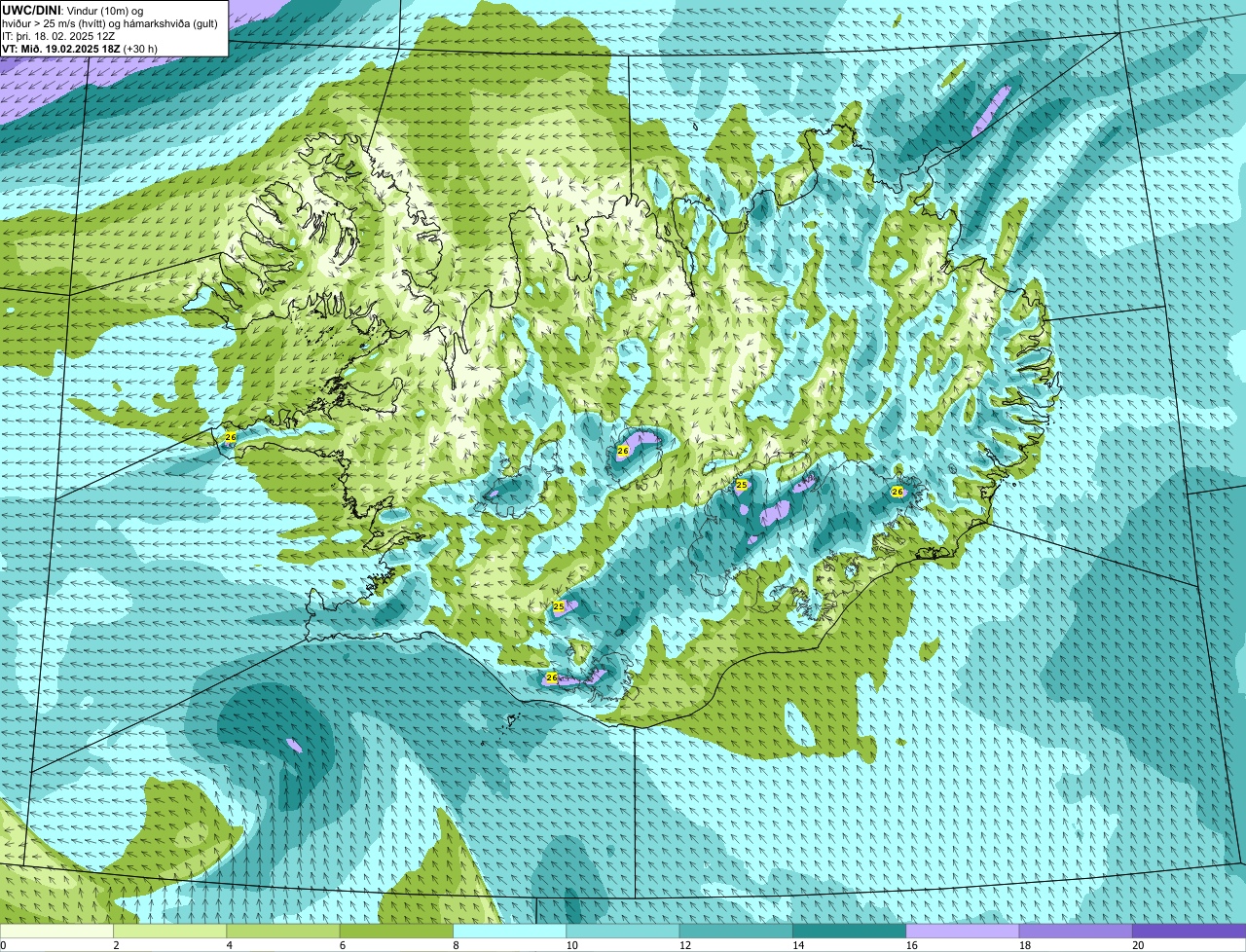Click the legend scale value "18"
1246x952 pixels.
pyautogui.click(x=1023, y=945)
